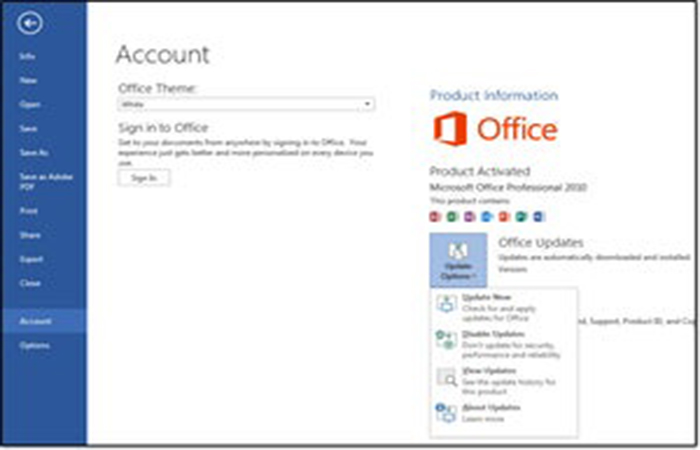Screen dimensions: 700x450
Task: Click the orange PowerPoint product icon
Action: click(x=504, y=217)
